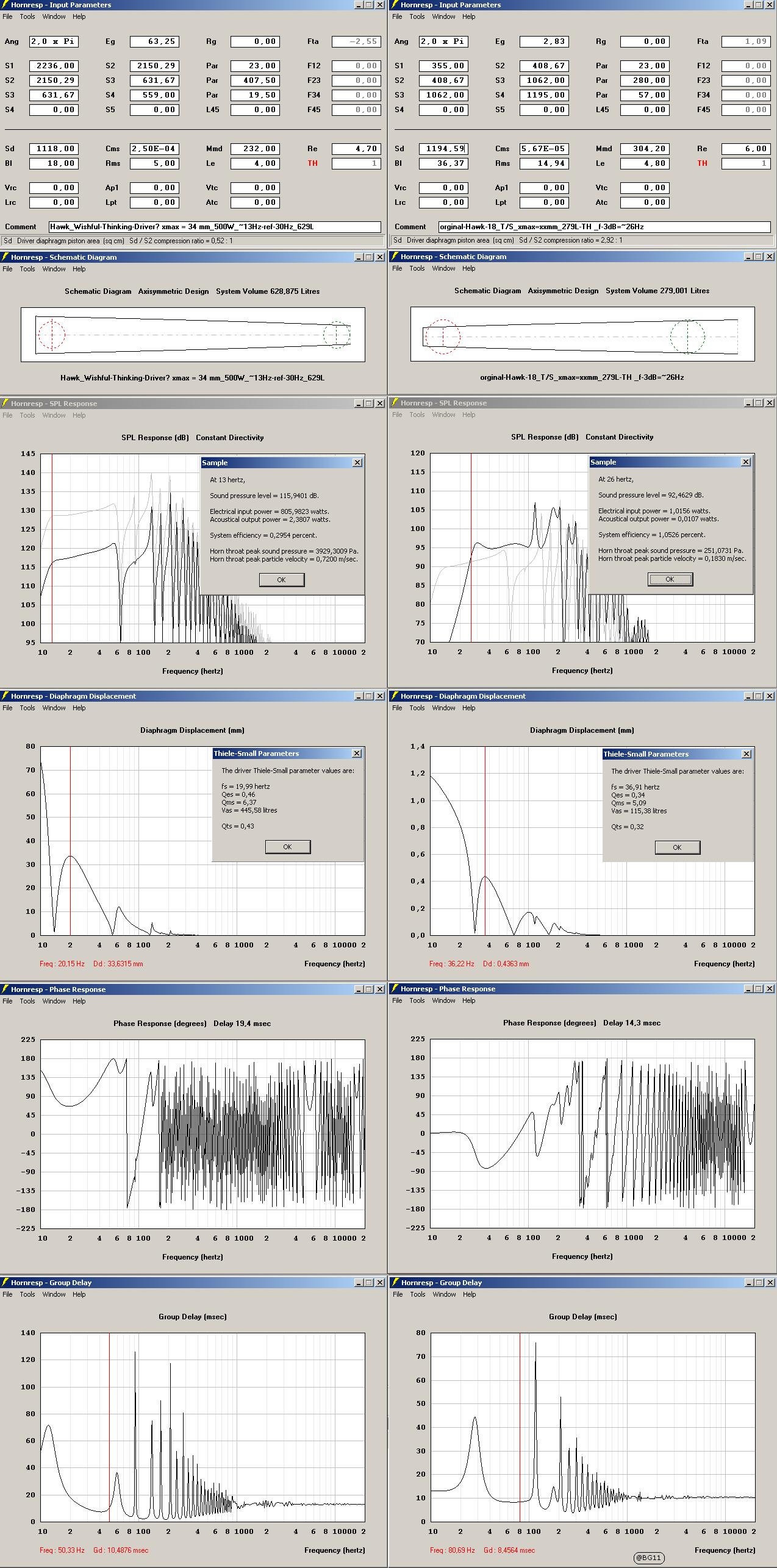
Task: Click the Le field with value 4,00
Action: [x=255, y=163]
